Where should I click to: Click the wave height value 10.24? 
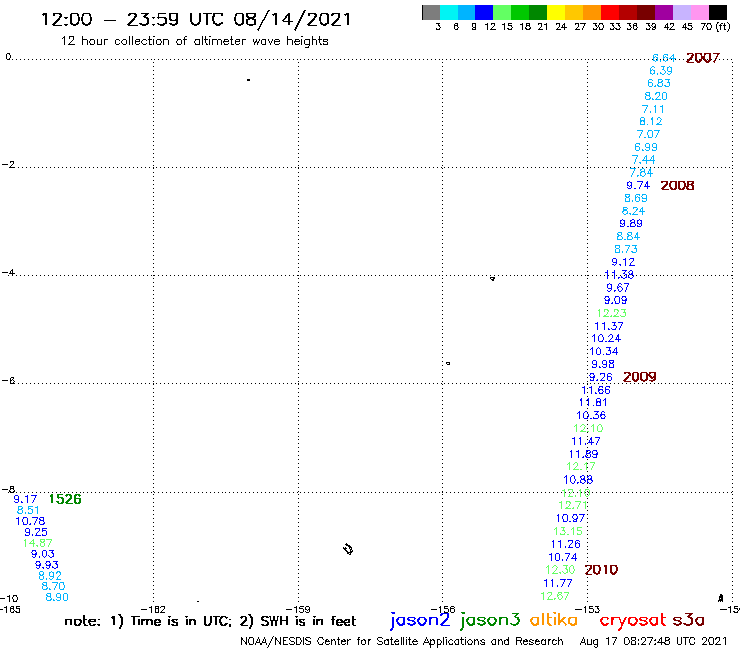point(606,338)
